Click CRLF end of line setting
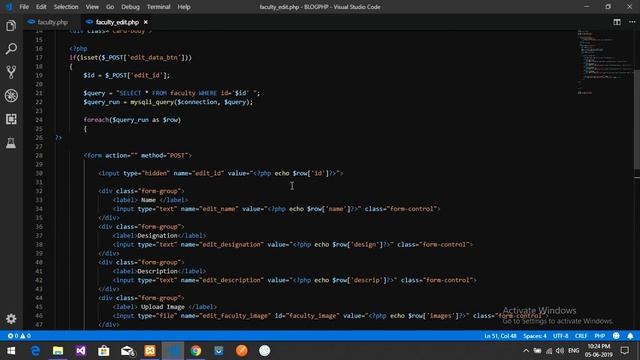Viewport: 640px width, 360px height. point(581,336)
